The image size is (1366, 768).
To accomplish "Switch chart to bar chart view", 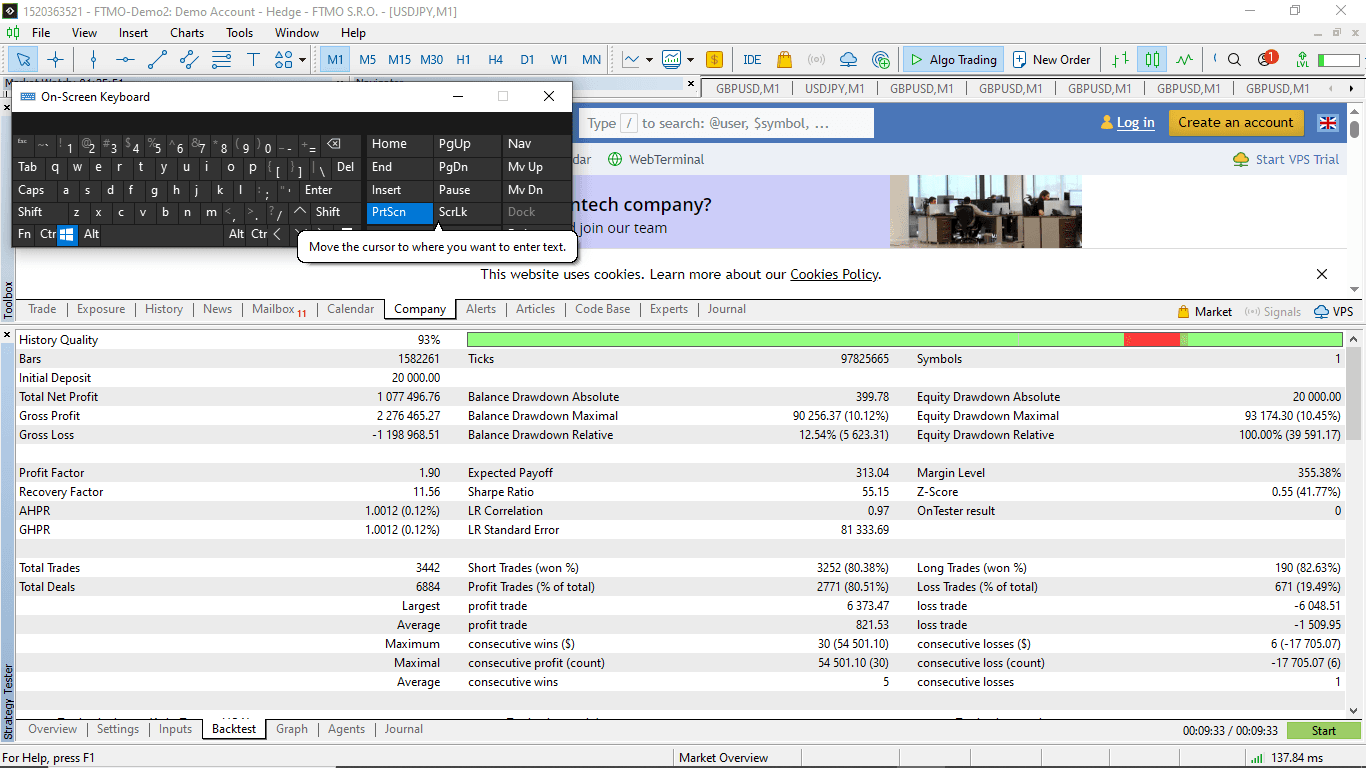I will point(1121,60).
